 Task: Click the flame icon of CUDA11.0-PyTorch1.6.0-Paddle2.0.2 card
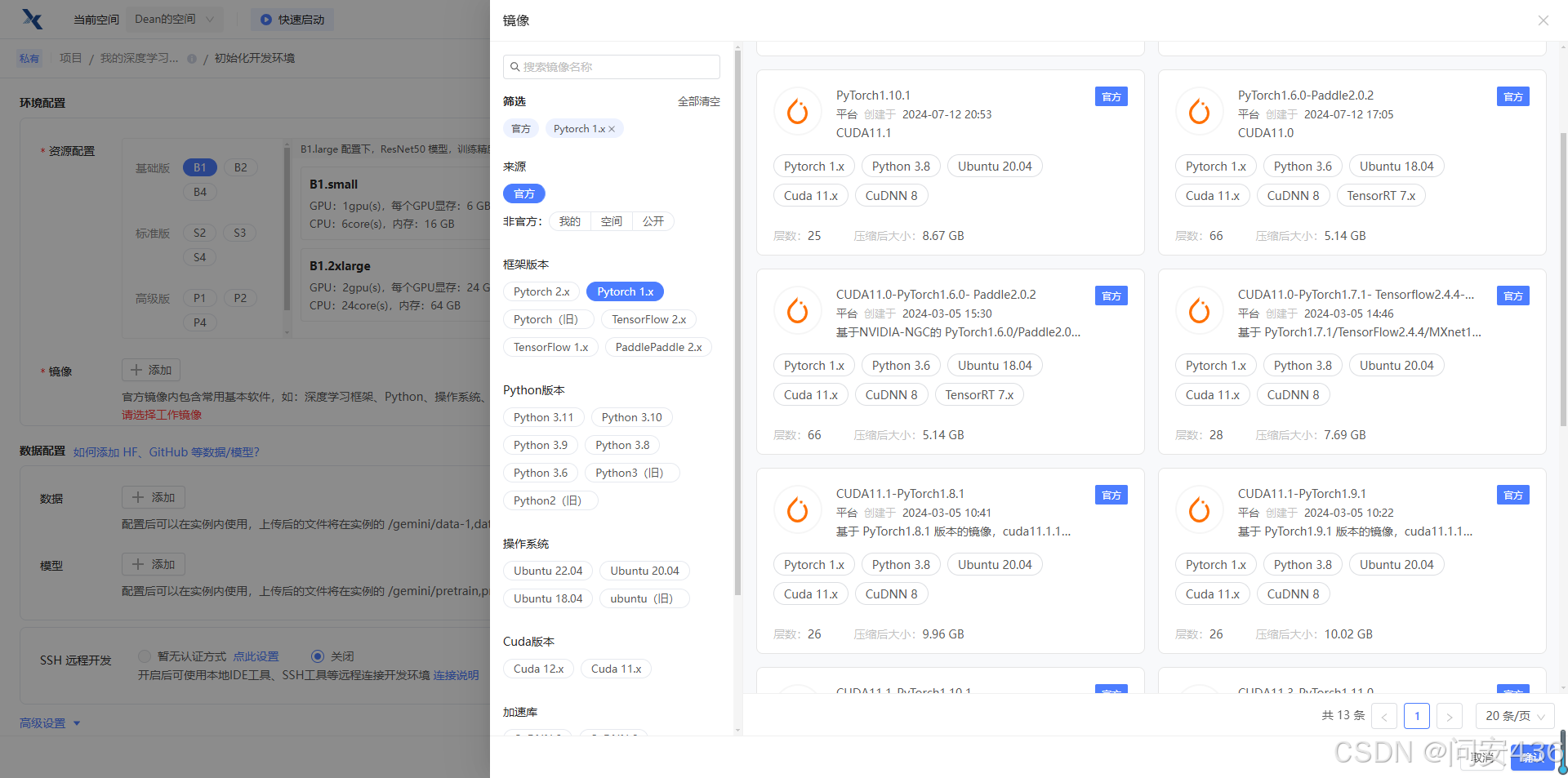tap(798, 310)
